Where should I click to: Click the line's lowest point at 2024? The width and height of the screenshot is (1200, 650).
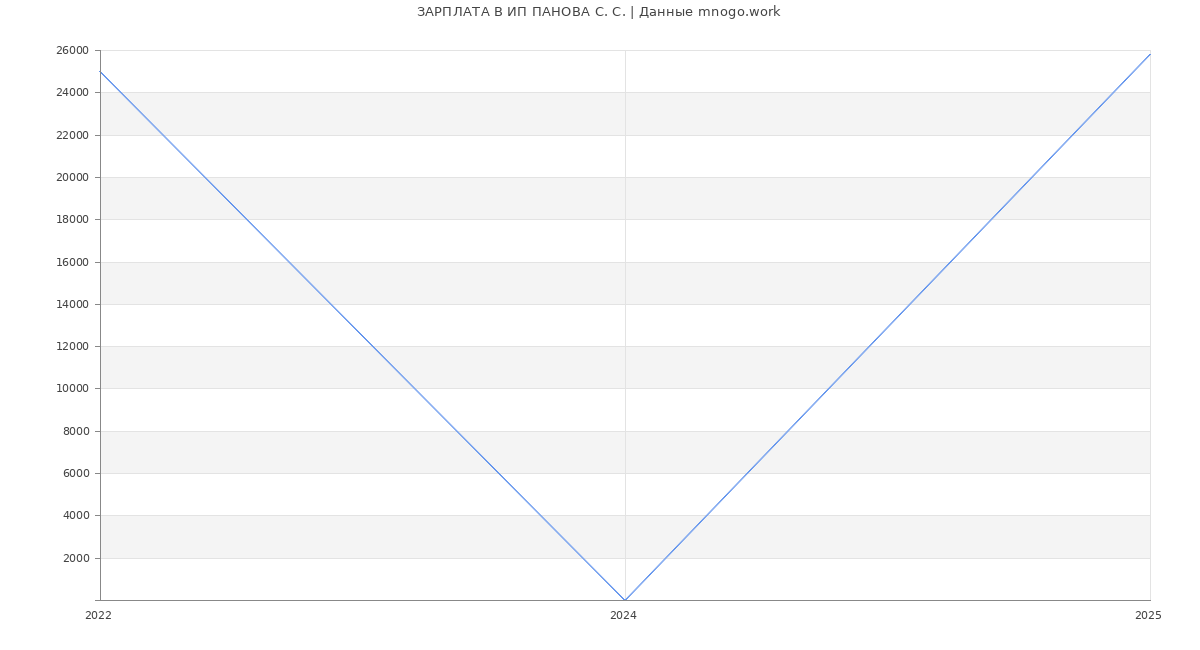coord(625,600)
